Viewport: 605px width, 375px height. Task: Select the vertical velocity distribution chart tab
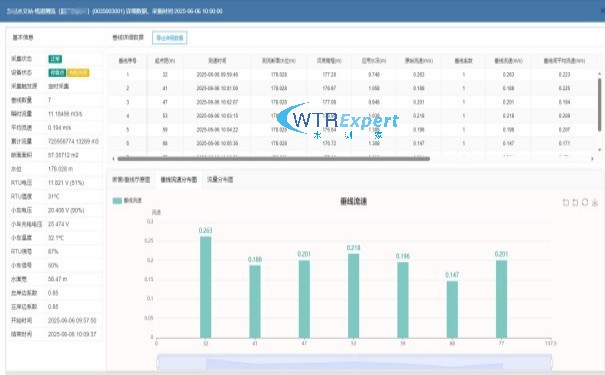point(179,179)
